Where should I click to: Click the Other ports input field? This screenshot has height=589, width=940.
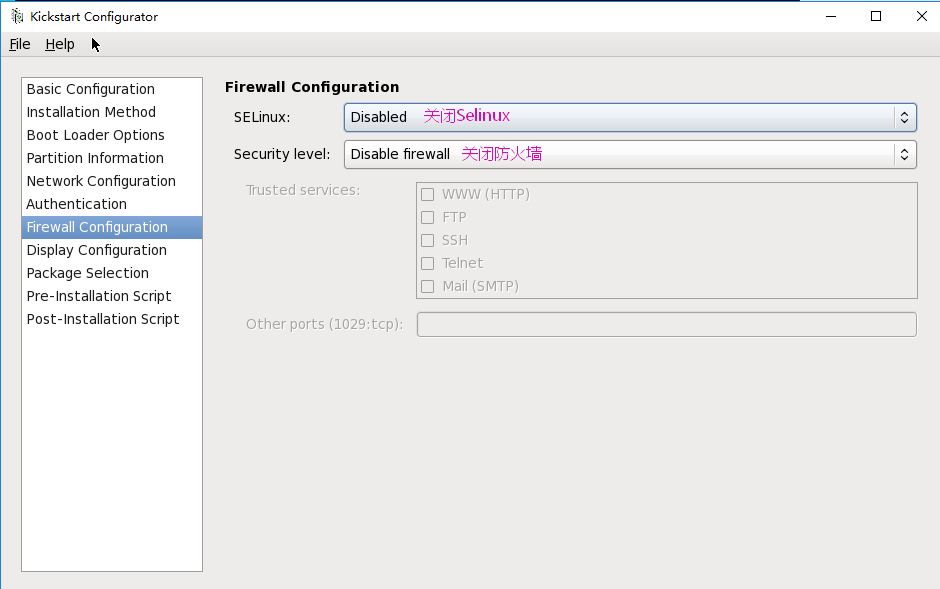pos(666,324)
